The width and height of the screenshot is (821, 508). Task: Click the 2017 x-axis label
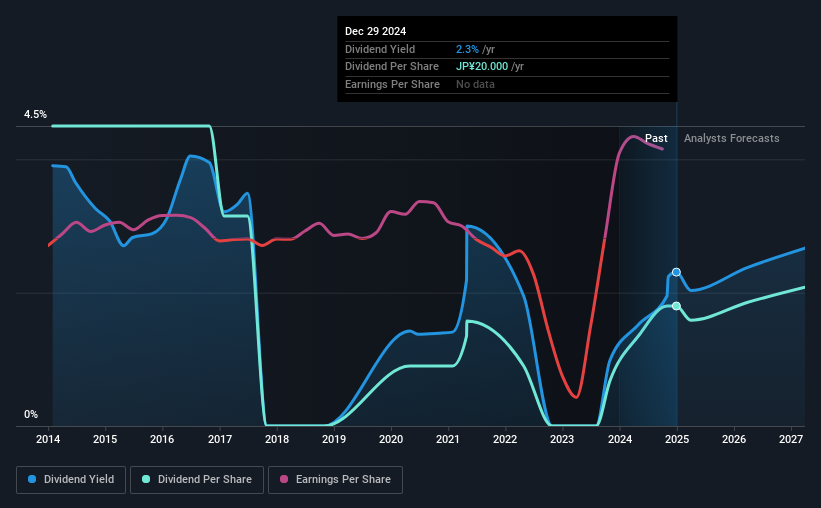tap(220, 439)
